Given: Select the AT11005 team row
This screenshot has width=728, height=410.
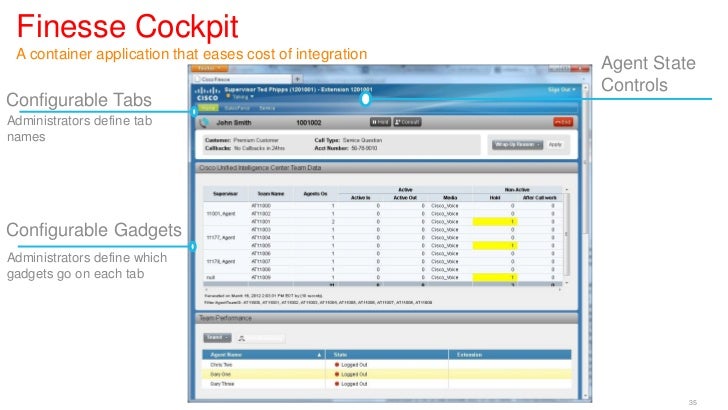Looking at the screenshot, I should (x=383, y=245).
